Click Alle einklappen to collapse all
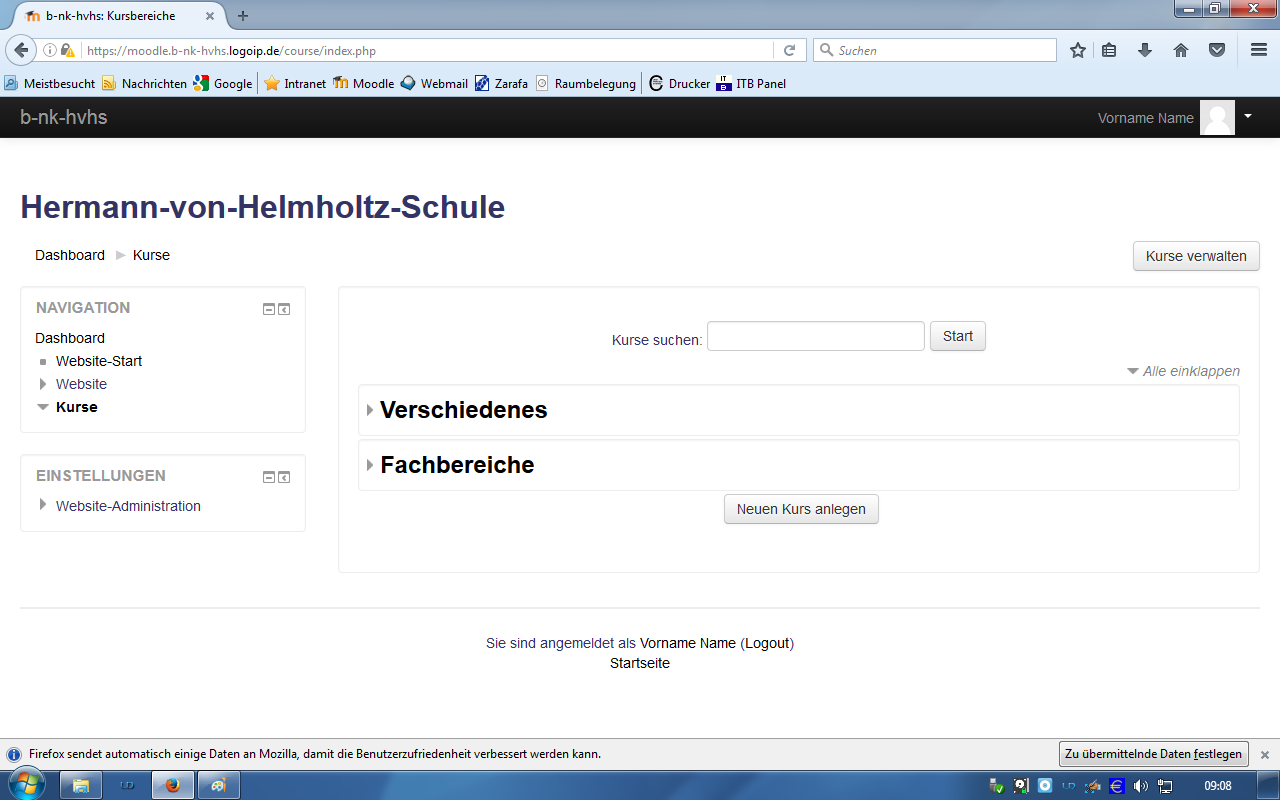 pyautogui.click(x=1190, y=371)
